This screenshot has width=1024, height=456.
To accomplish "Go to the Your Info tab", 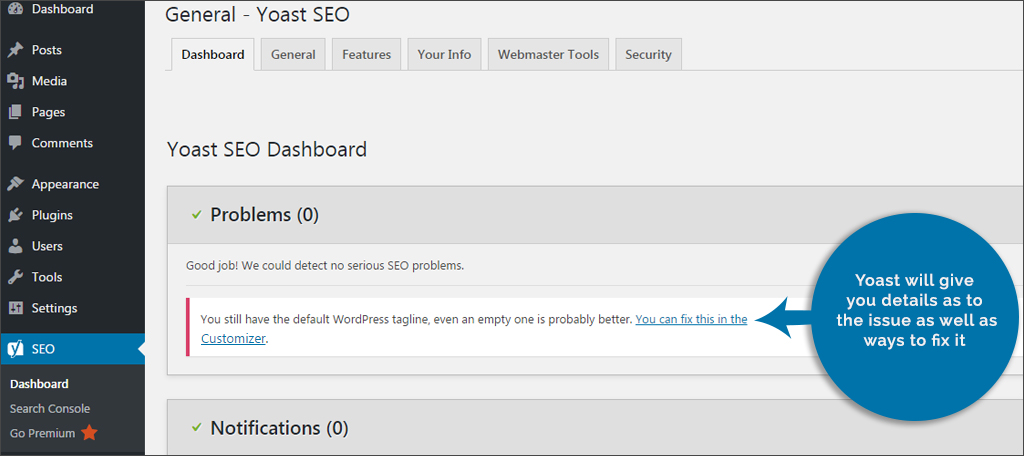I will 444,55.
